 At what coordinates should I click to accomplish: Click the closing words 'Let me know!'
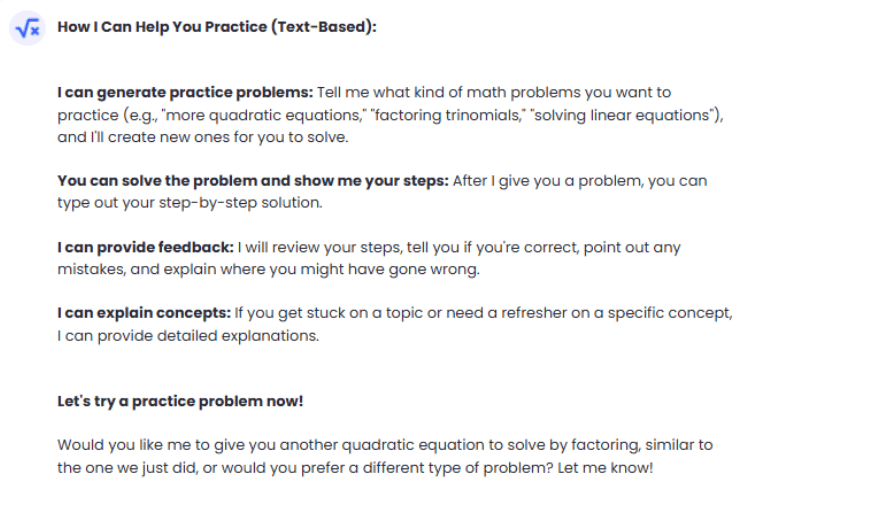605,468
